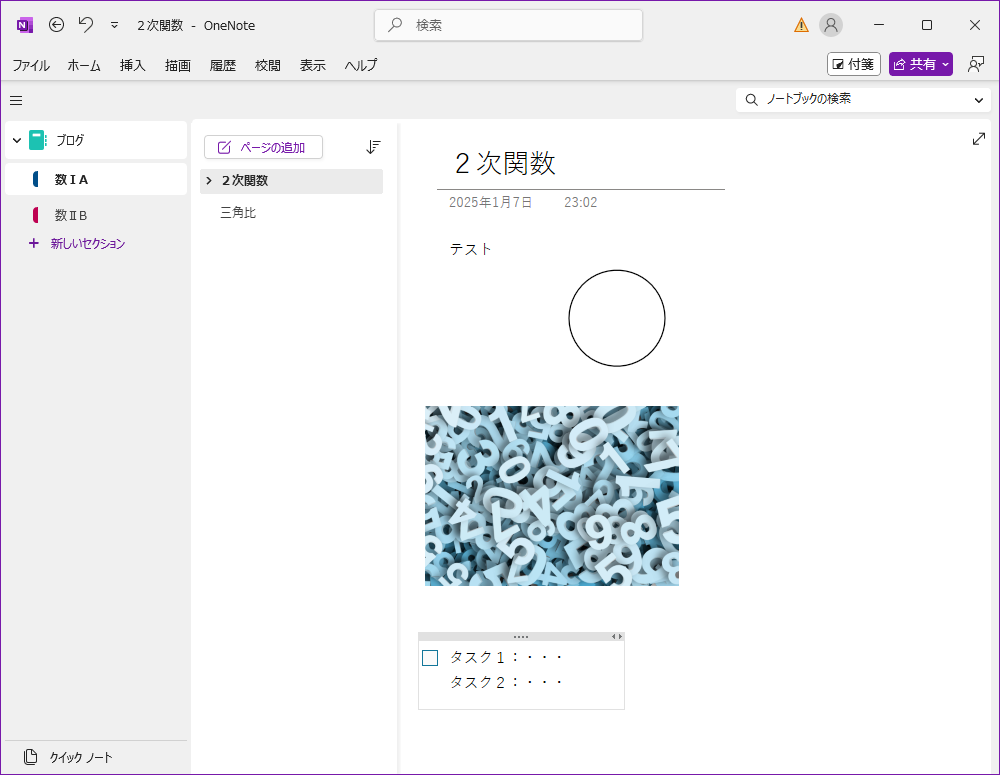1000x775 pixels.
Task: Open the ノートブックの検索 scope dropdown arrow
Action: (978, 100)
